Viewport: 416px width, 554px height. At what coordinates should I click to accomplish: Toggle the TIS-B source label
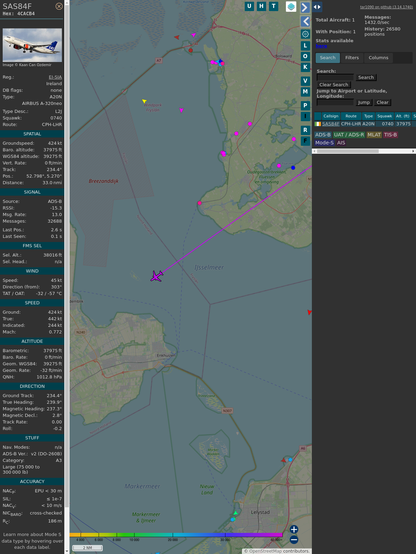390,135
